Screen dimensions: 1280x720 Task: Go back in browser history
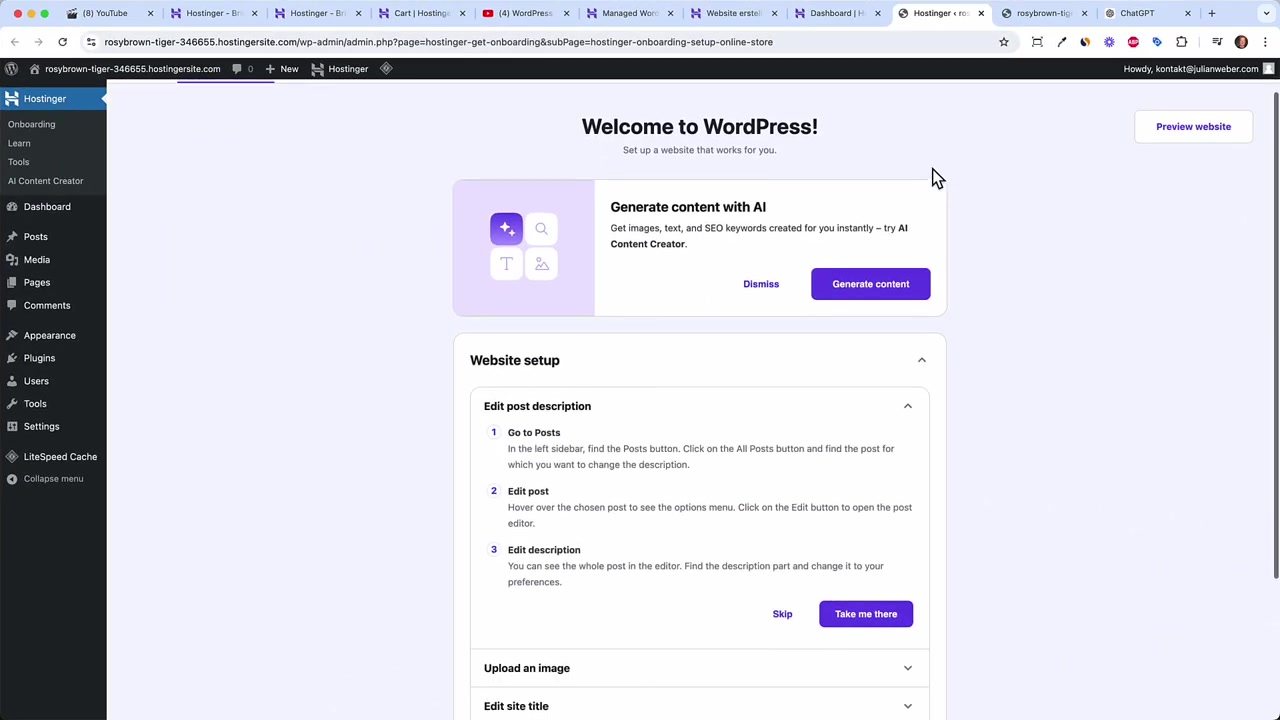coord(15,42)
